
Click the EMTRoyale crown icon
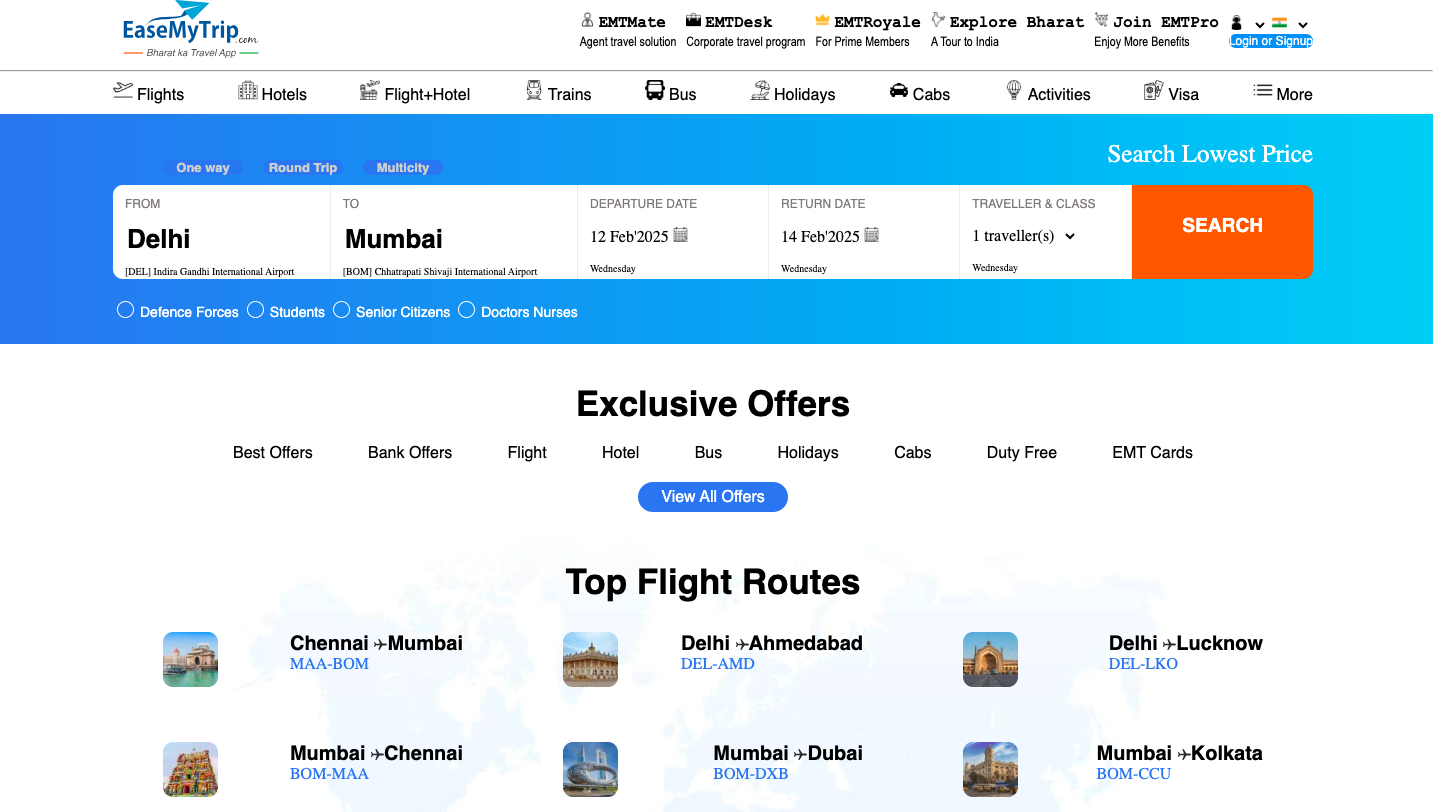(823, 20)
